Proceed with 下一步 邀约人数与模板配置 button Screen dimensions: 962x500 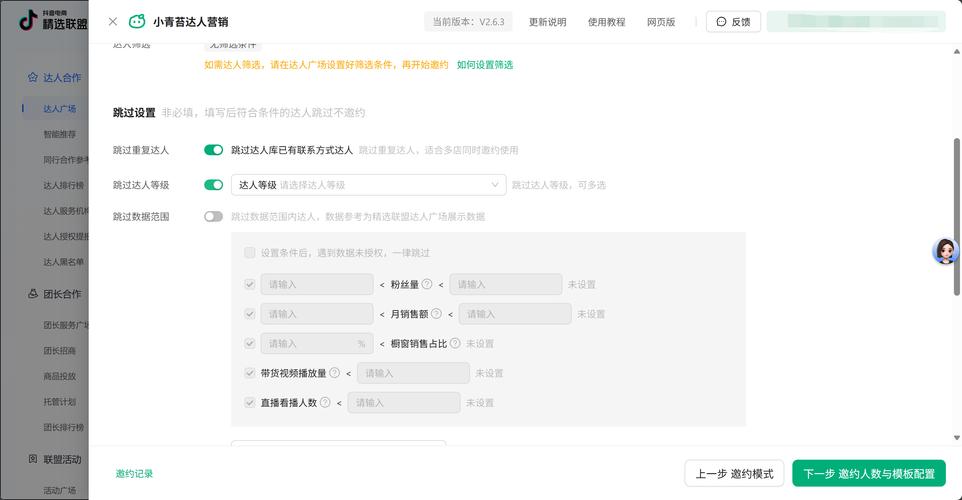(x=869, y=474)
